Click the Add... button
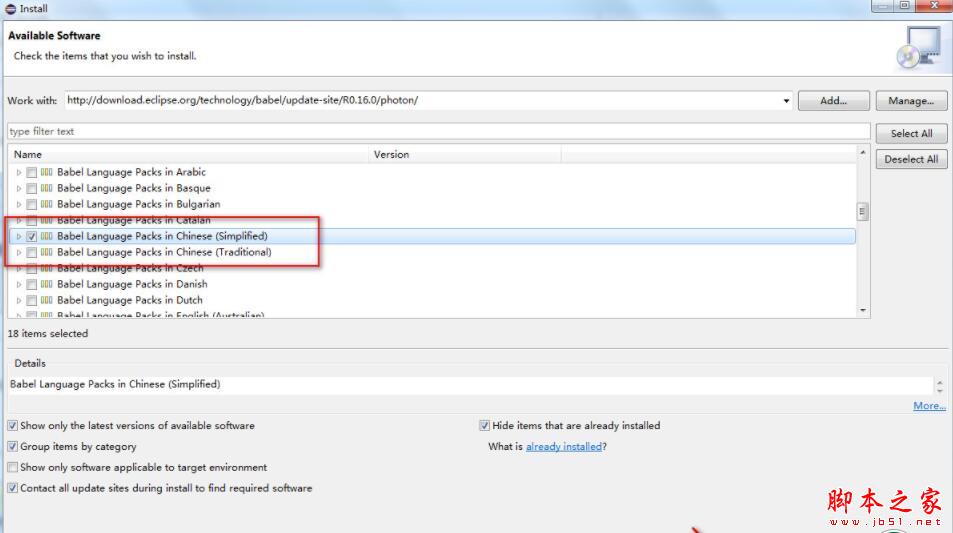953x533 pixels. pyautogui.click(x=833, y=101)
